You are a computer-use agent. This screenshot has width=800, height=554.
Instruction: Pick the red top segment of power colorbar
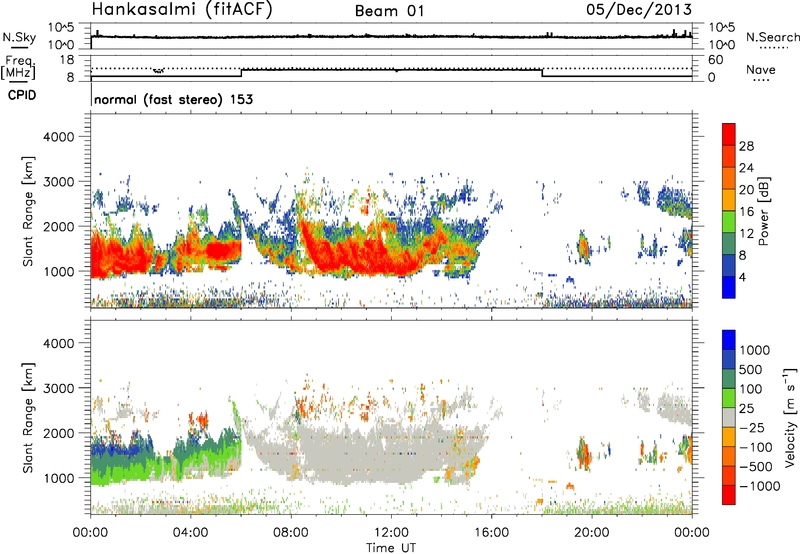(x=729, y=135)
